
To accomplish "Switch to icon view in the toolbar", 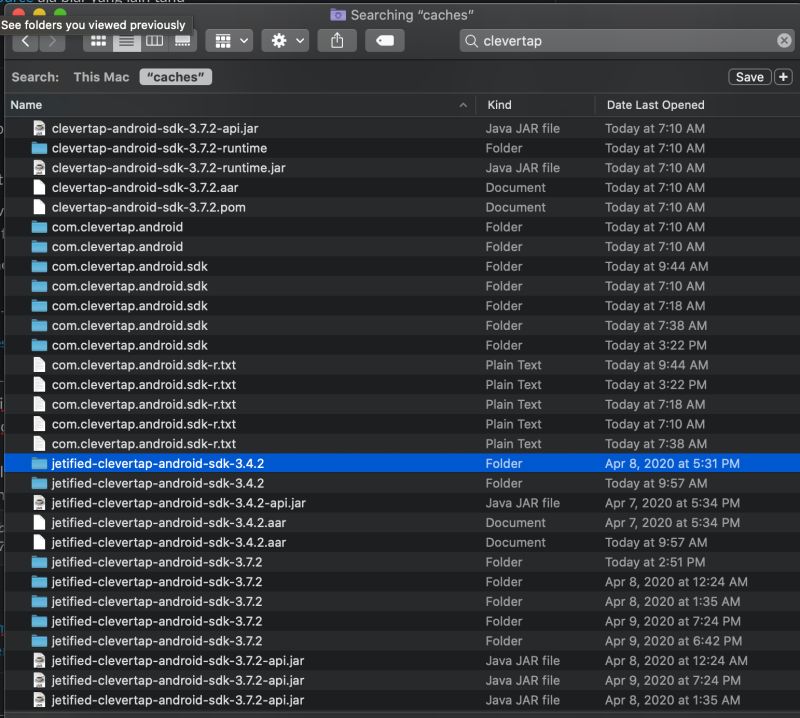I will coord(97,41).
